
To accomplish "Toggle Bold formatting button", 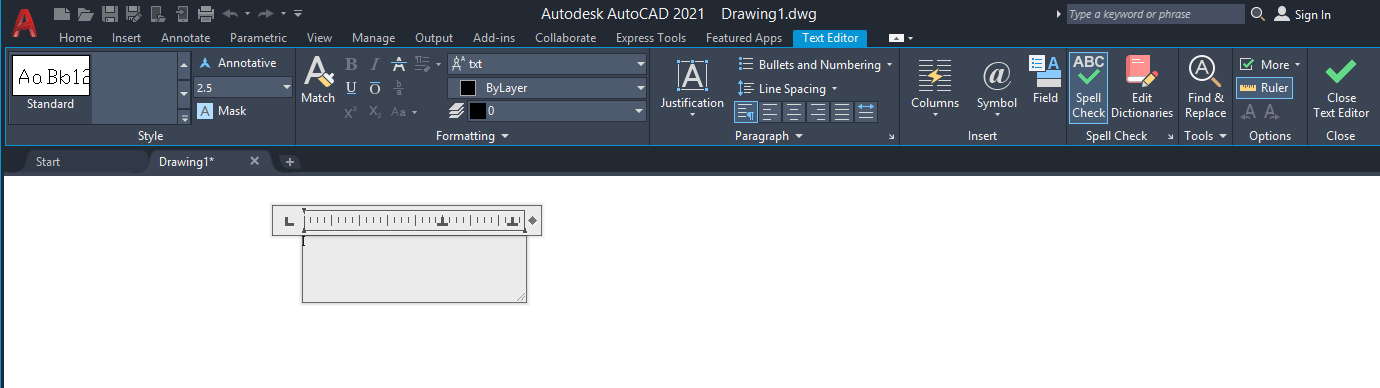I will (351, 64).
